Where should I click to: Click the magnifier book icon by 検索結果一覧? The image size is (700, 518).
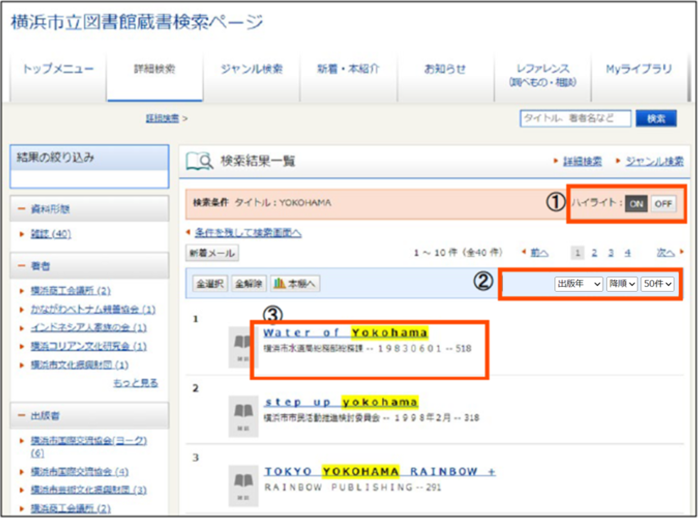tap(199, 161)
